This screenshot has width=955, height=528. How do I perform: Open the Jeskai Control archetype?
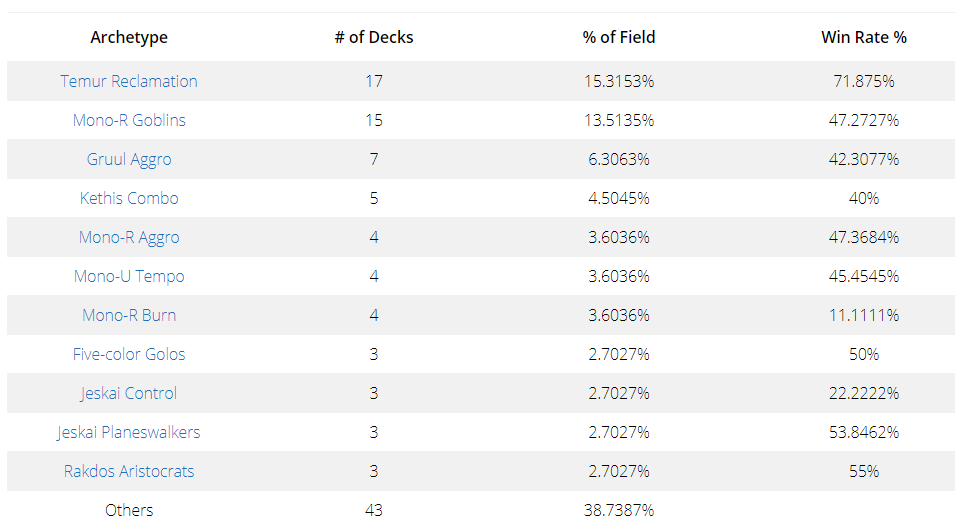coord(129,393)
